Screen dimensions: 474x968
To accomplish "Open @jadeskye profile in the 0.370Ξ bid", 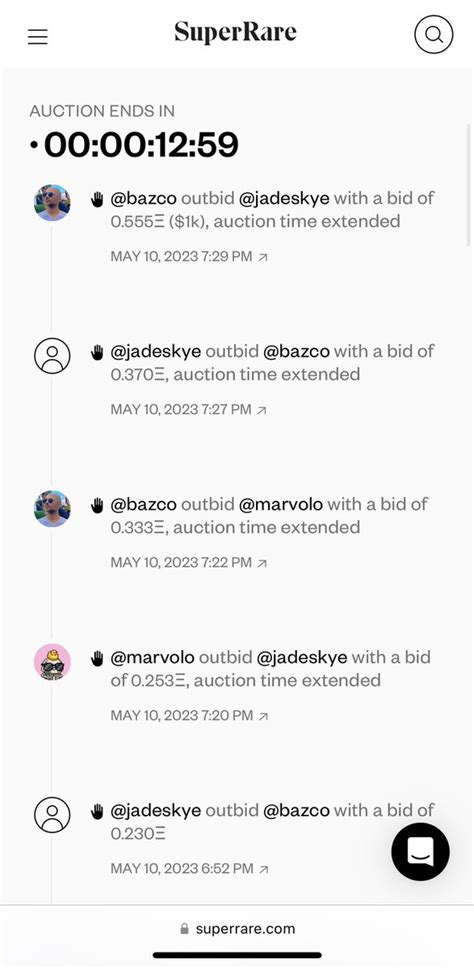I will click(156, 351).
